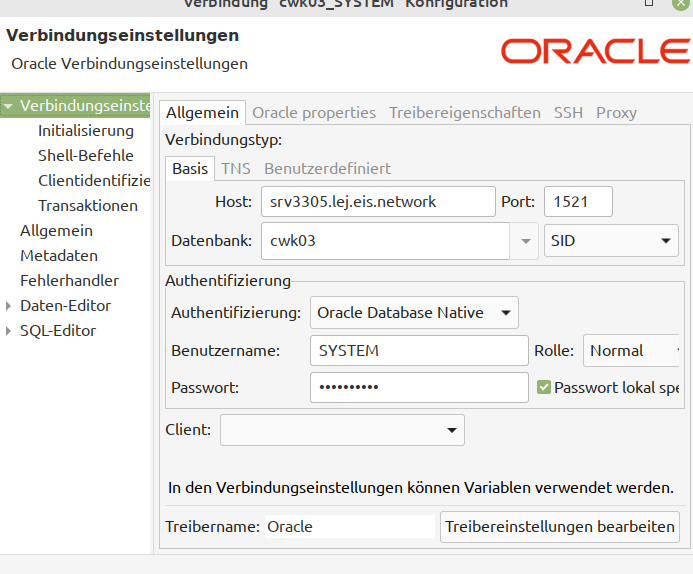Select Fehlerhandler in the sidebar tree
The width and height of the screenshot is (693, 574).
[69, 281]
